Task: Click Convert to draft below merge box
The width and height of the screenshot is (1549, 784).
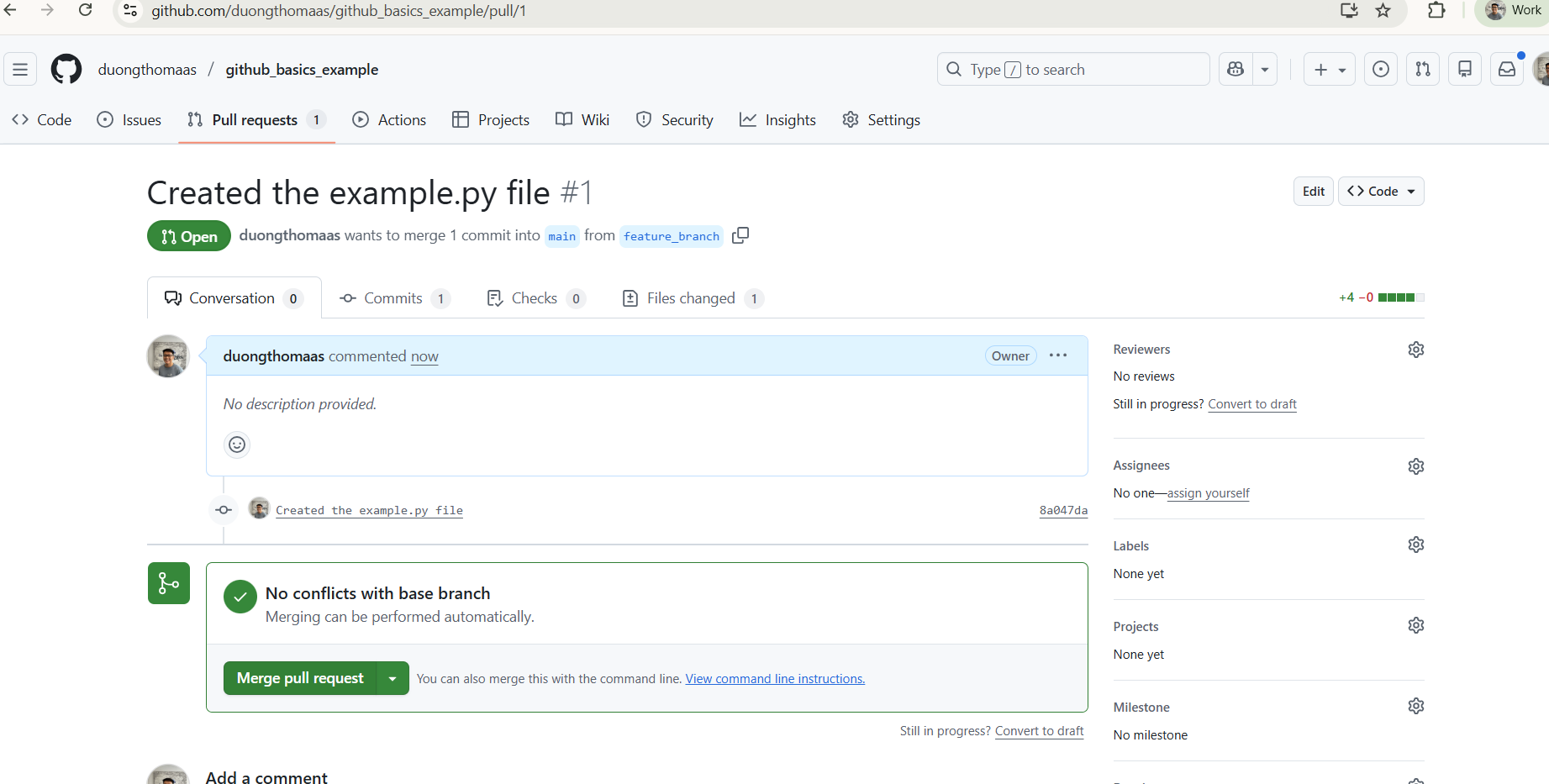Action: 1040,731
